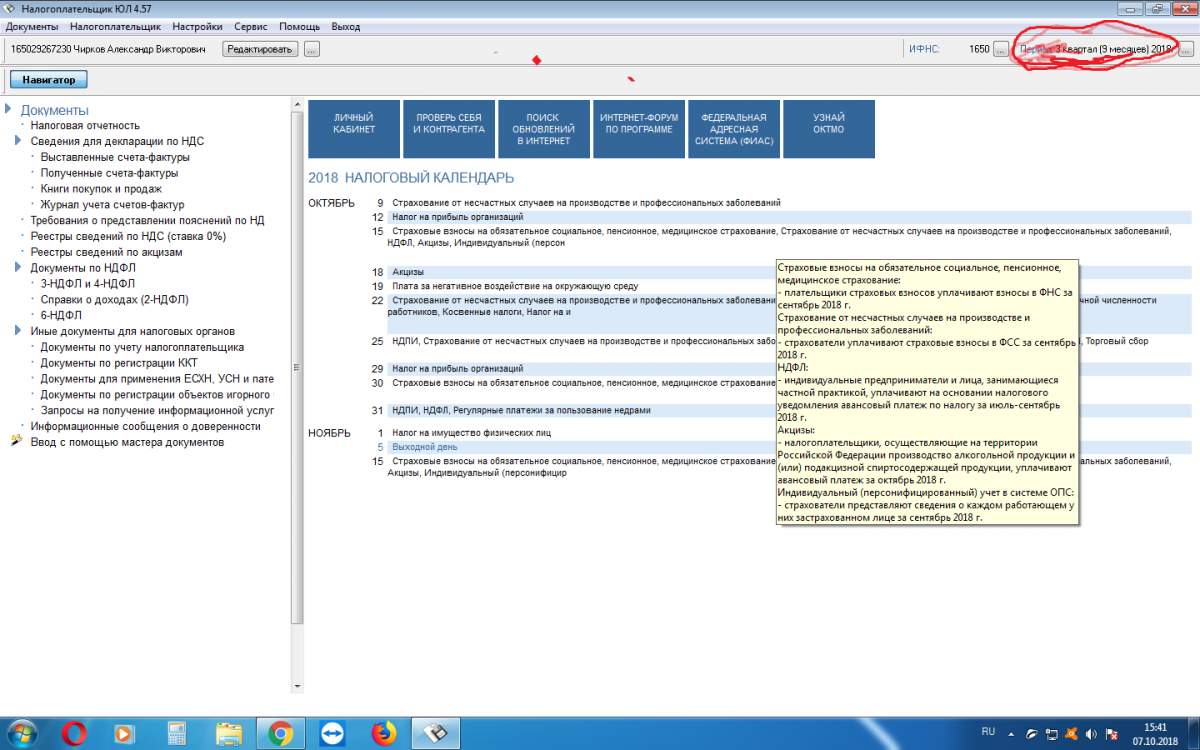Collapse Иные документы для налоговых органов node
The height and width of the screenshot is (750, 1200).
tap(19, 330)
